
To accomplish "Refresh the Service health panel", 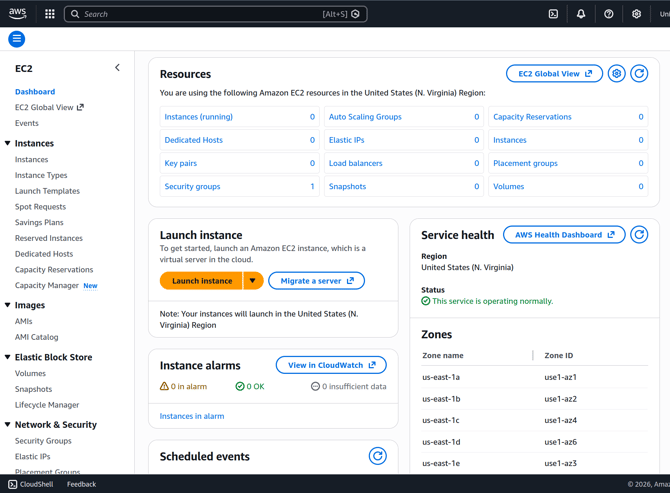I will pyautogui.click(x=640, y=235).
